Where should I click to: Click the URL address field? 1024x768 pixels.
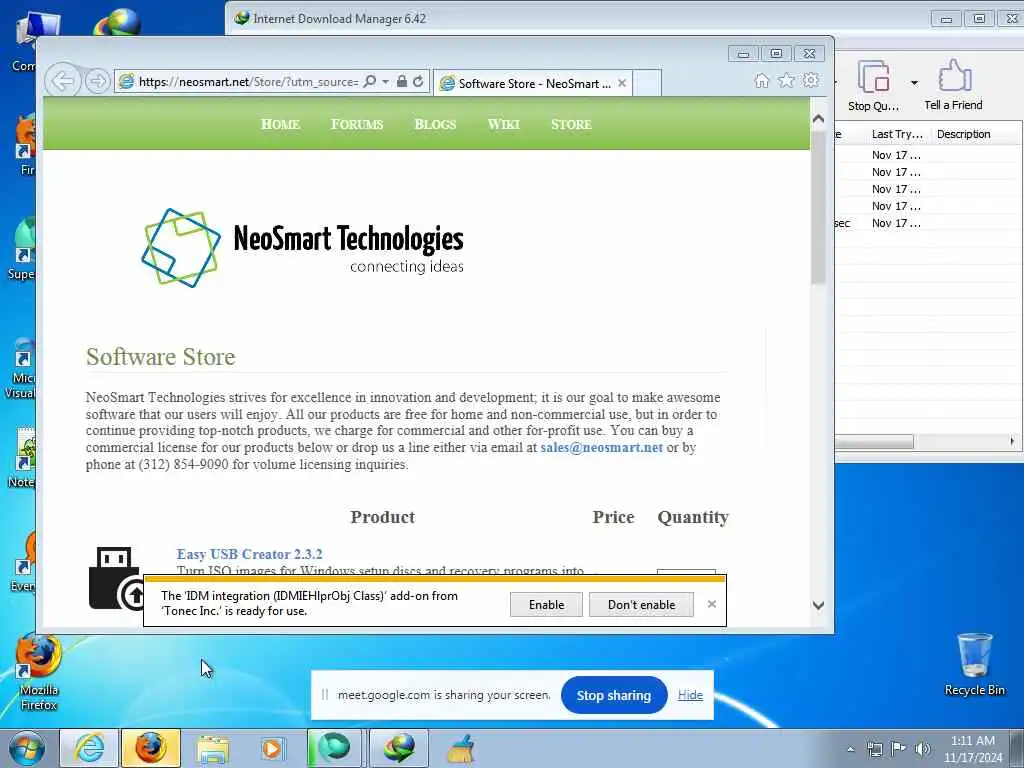coord(247,82)
